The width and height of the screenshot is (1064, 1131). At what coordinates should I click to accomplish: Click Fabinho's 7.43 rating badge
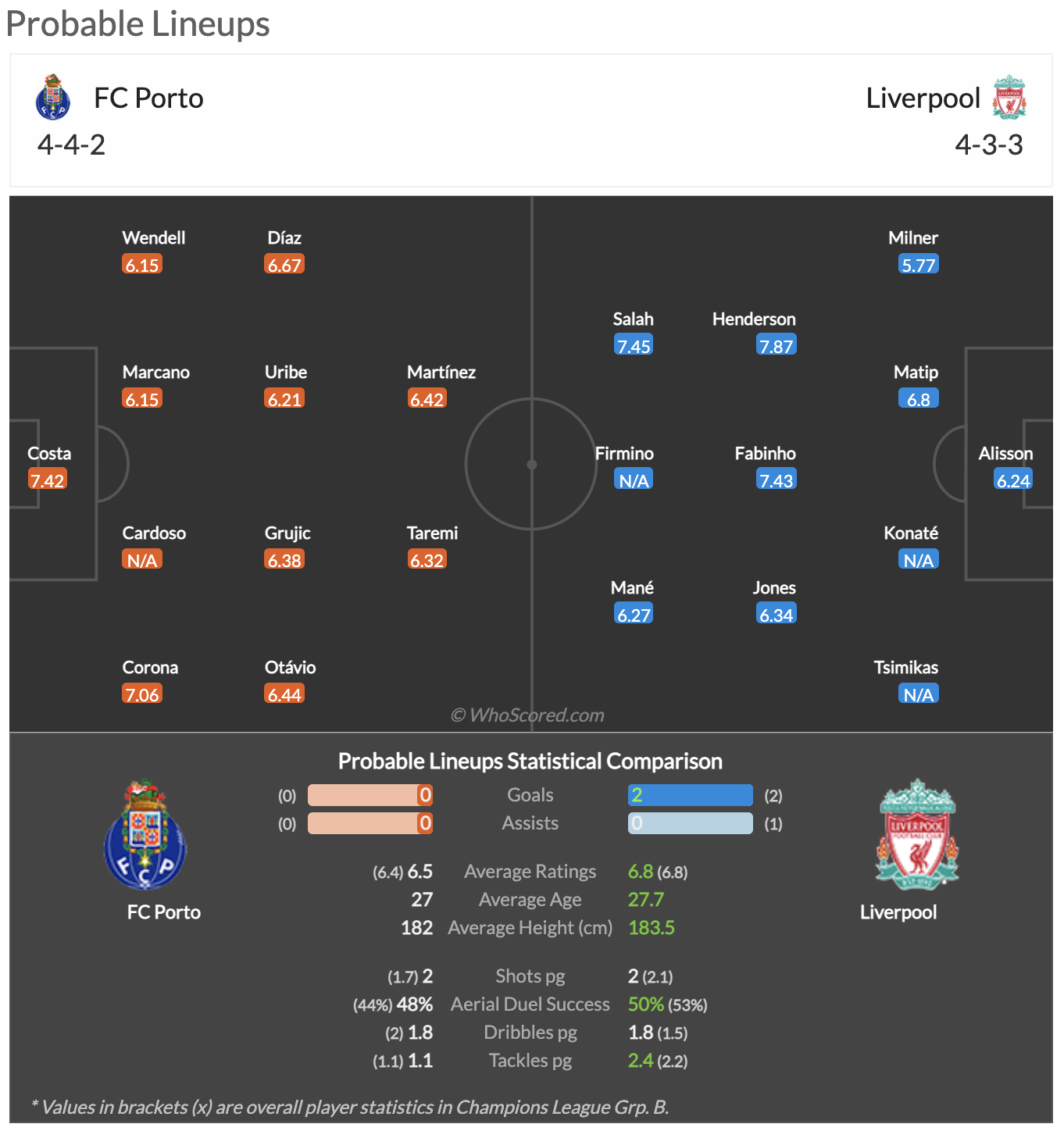point(777,480)
